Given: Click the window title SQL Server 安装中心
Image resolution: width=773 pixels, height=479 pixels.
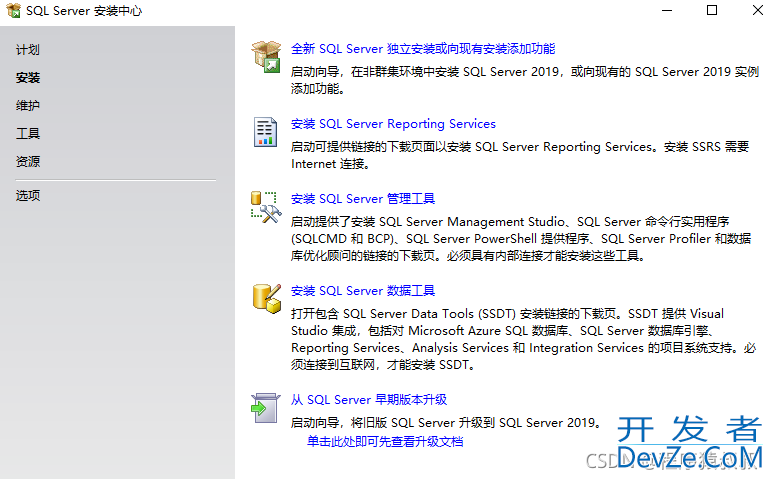Looking at the screenshot, I should point(84,10).
